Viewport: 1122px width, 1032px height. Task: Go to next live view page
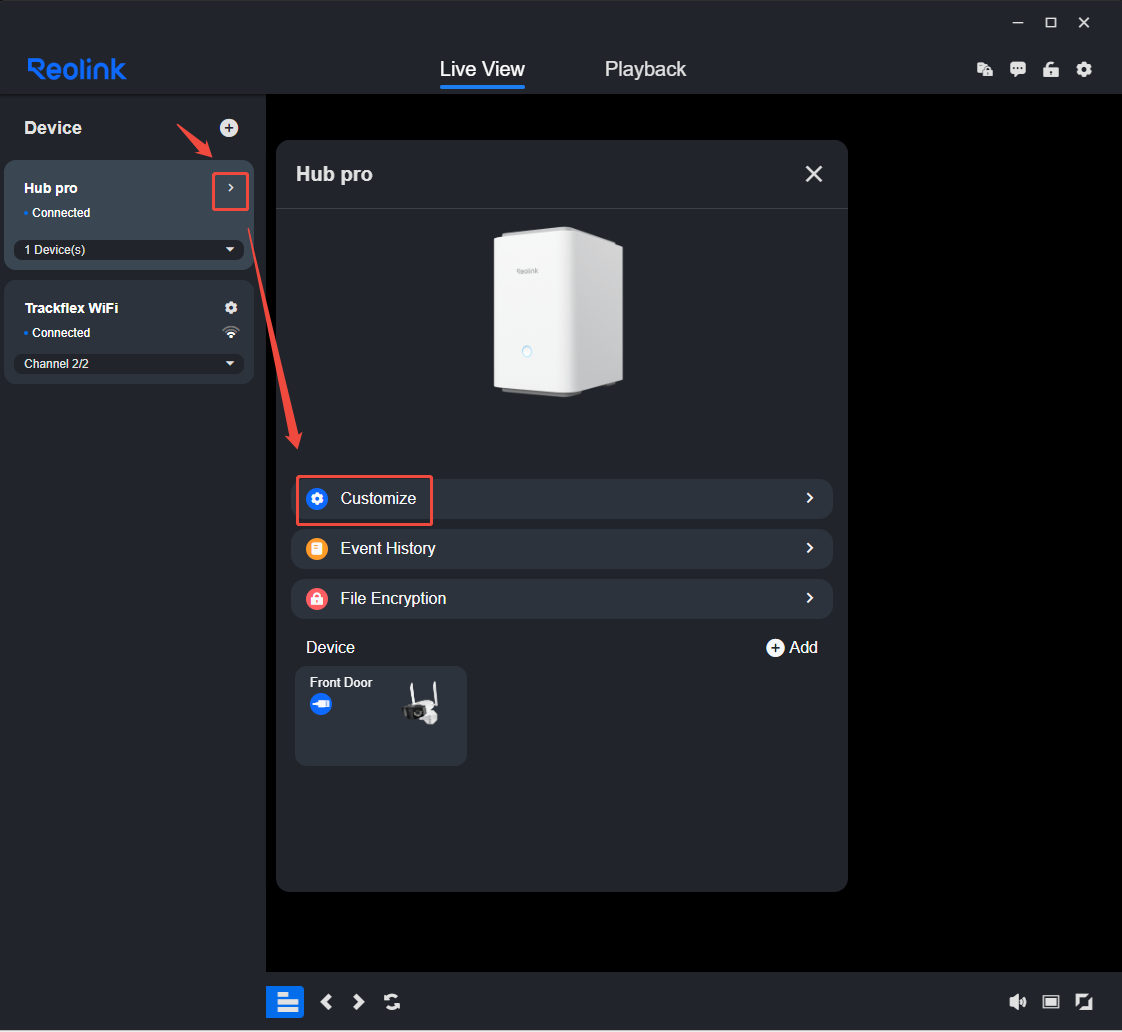point(358,1002)
